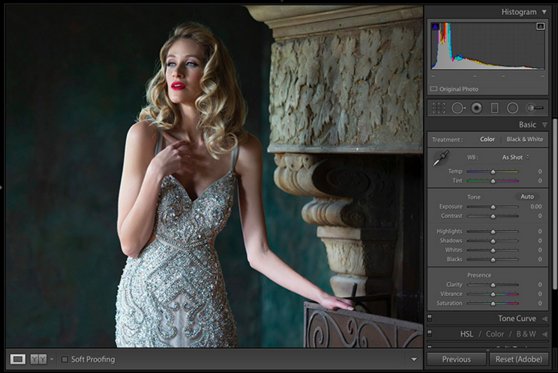Click the Tone section label
Screen dimensions: 558x373
pyautogui.click(x=474, y=197)
